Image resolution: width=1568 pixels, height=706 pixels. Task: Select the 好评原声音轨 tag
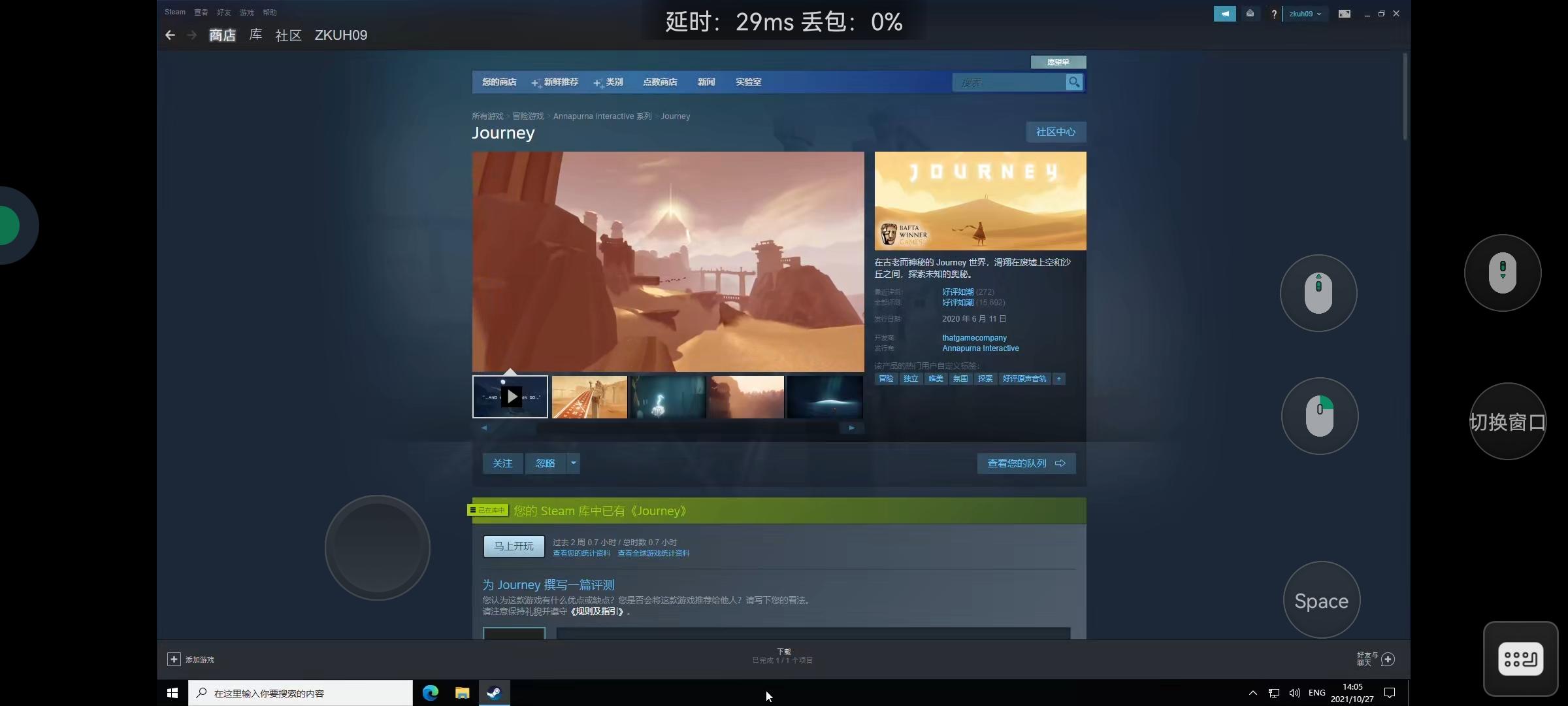click(x=1024, y=379)
